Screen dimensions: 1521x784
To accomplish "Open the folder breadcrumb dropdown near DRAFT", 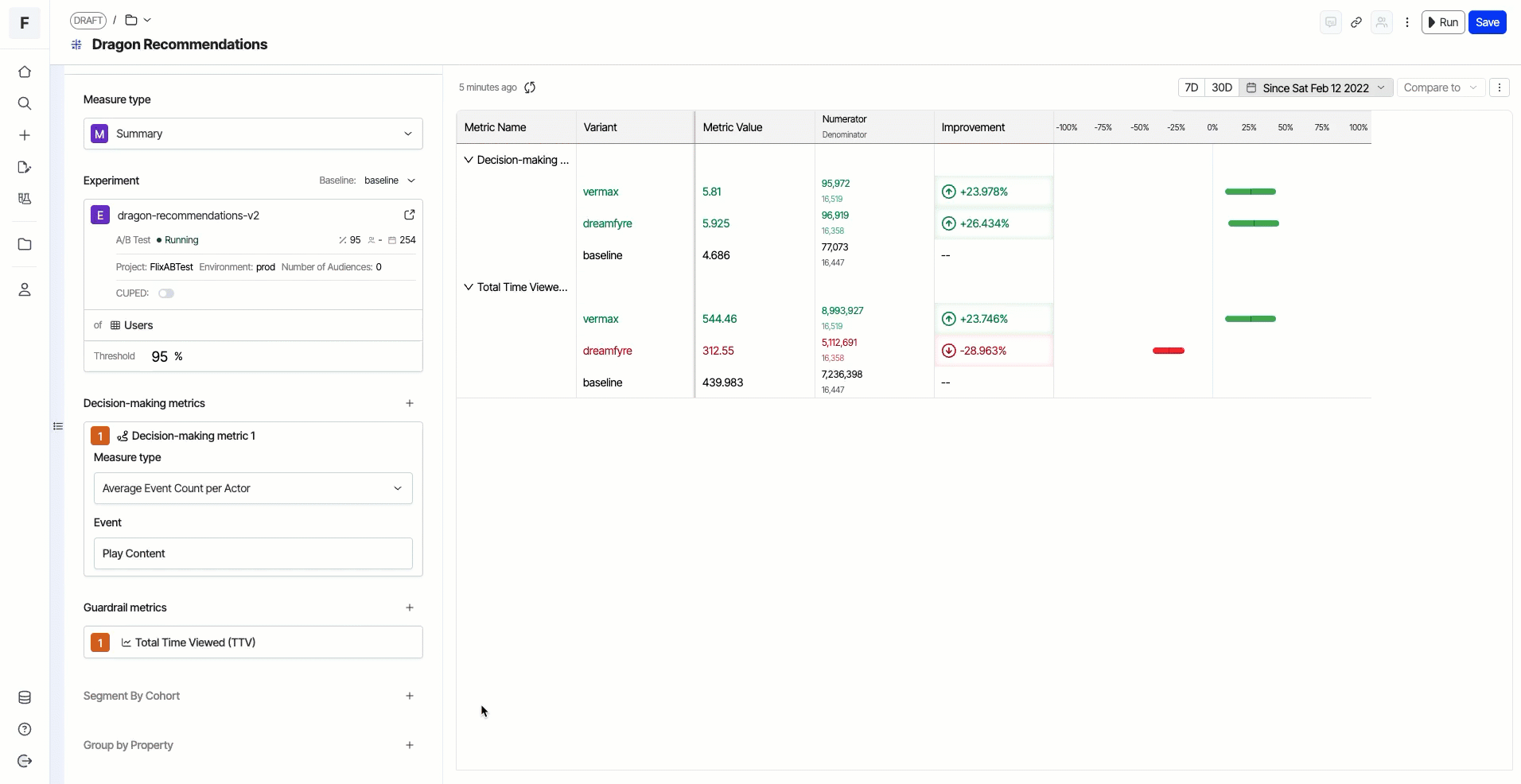I will (138, 20).
